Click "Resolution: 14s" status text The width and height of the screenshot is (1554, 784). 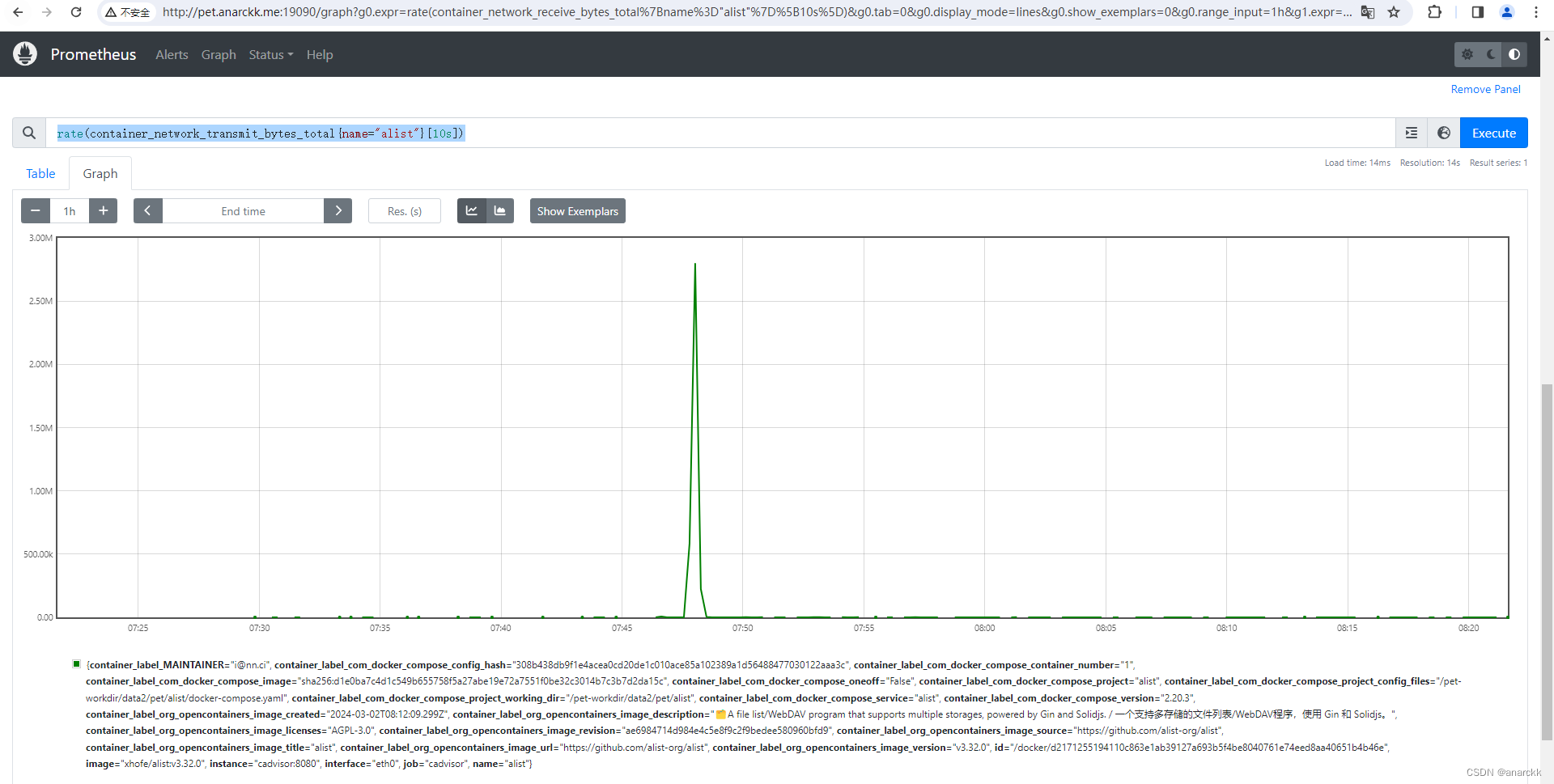[x=1430, y=163]
